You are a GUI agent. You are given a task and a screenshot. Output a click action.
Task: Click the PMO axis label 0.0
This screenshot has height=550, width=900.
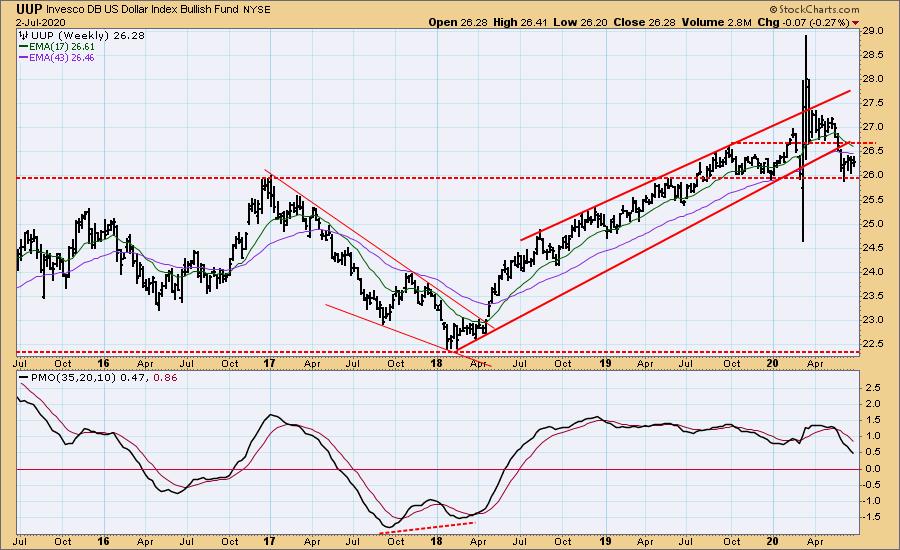[x=874, y=469]
